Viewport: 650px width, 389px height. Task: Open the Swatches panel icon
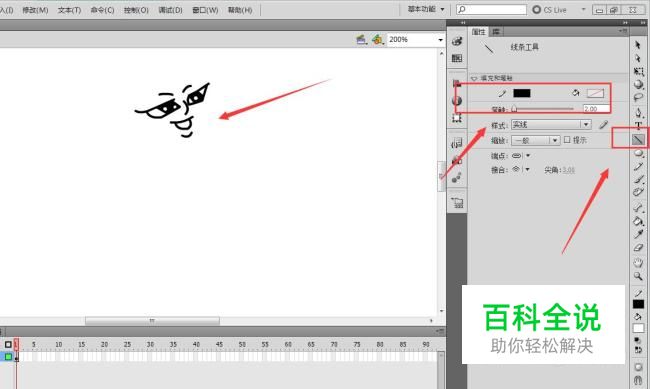click(x=457, y=58)
